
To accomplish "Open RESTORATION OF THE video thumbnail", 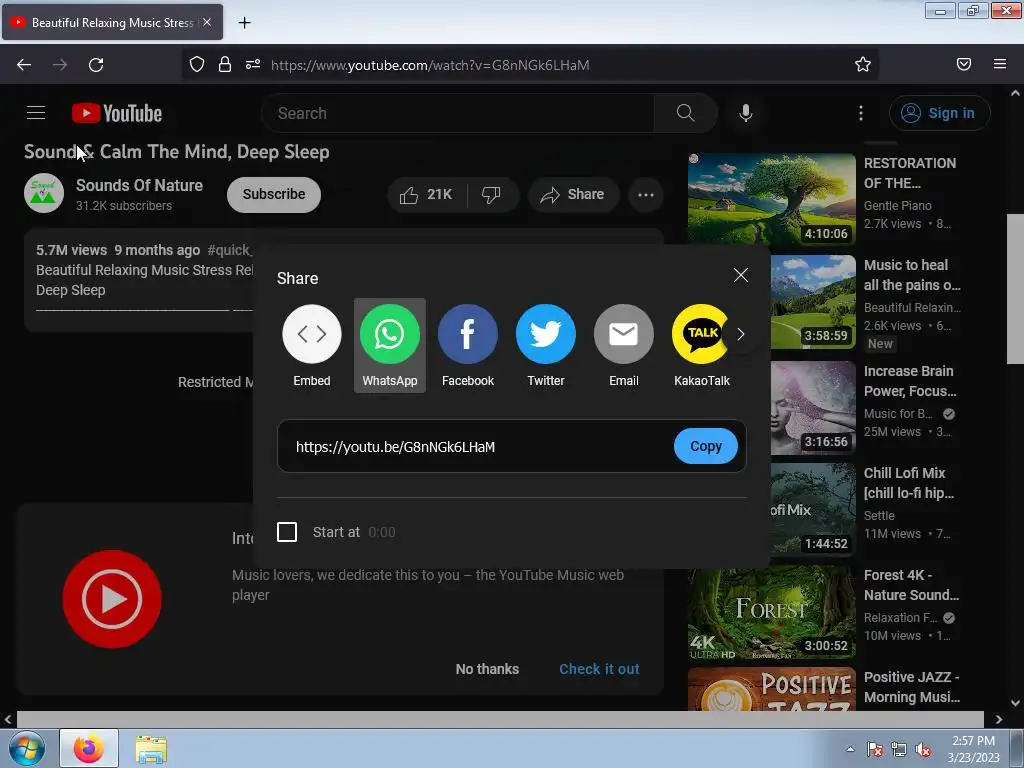I will click(771, 199).
